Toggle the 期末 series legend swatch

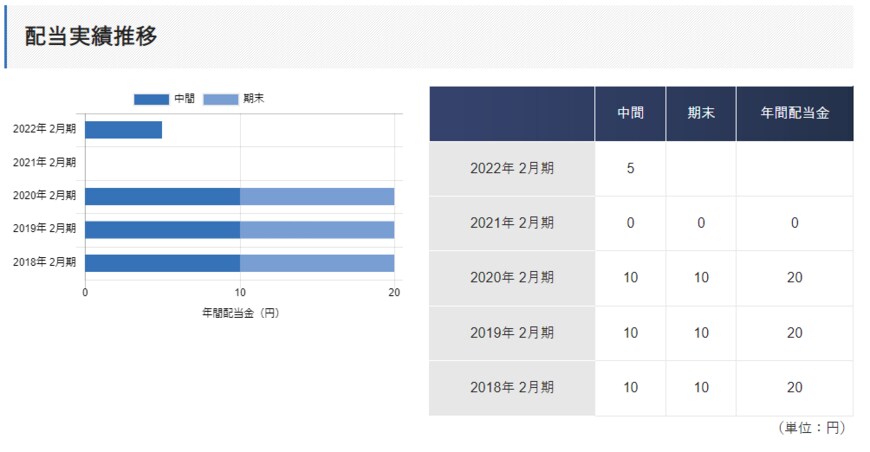coord(220,99)
